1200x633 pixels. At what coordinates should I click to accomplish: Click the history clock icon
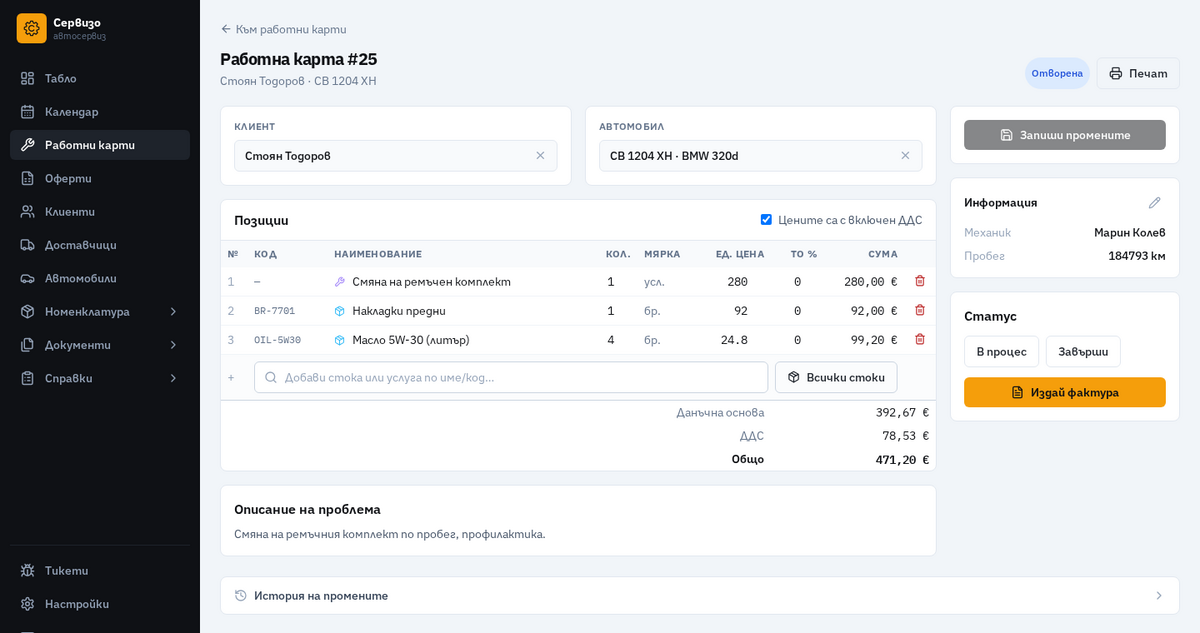[241, 595]
